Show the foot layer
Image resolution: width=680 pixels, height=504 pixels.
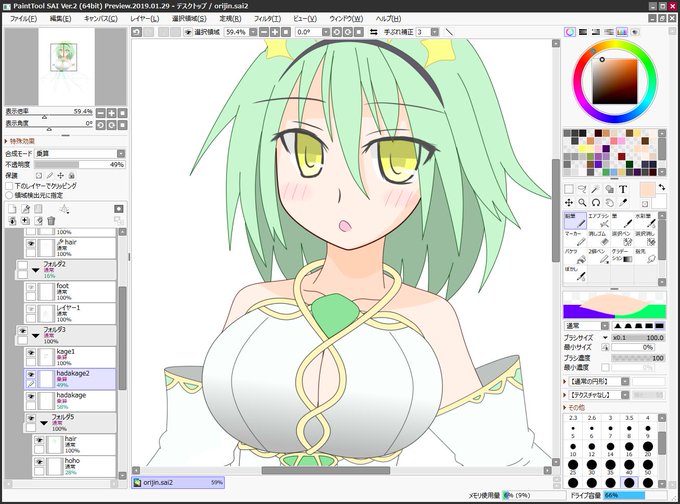point(31,287)
